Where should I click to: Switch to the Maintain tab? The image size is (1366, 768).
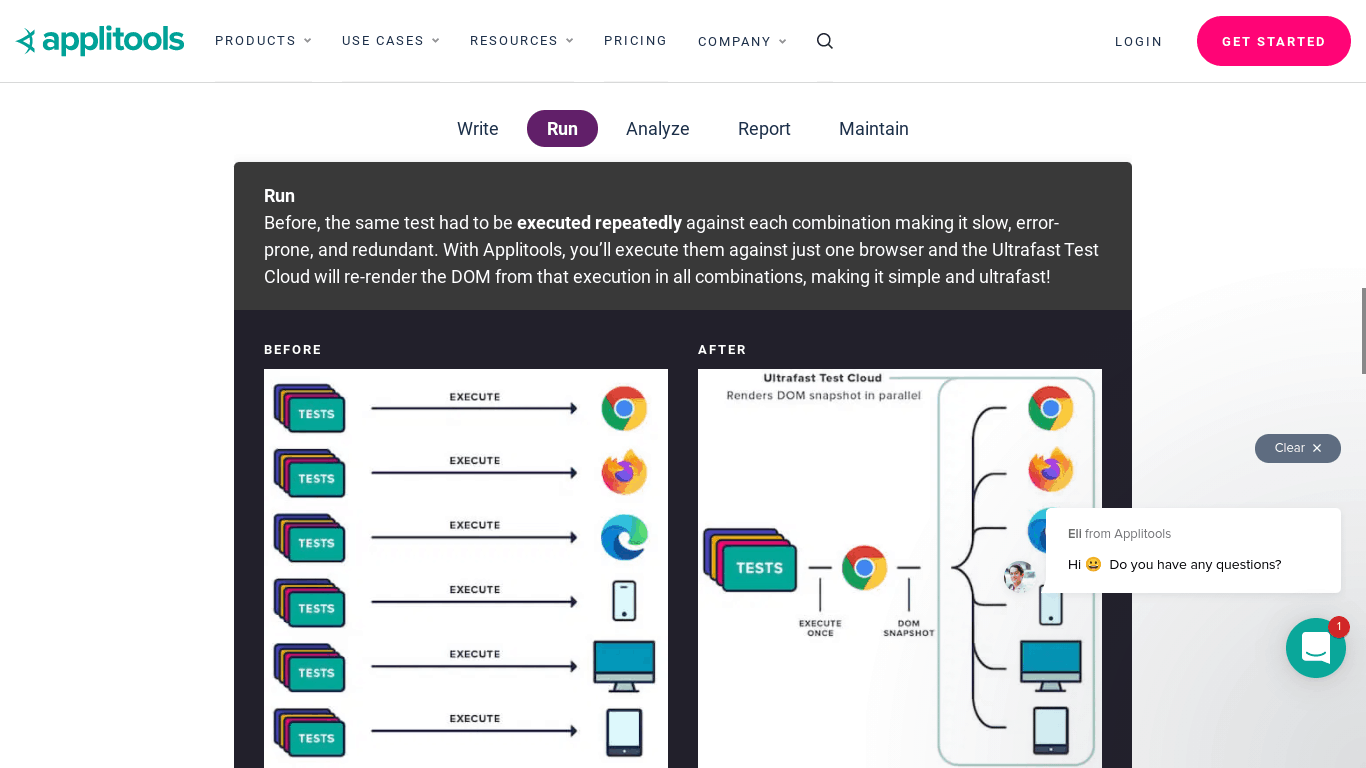pos(873,129)
